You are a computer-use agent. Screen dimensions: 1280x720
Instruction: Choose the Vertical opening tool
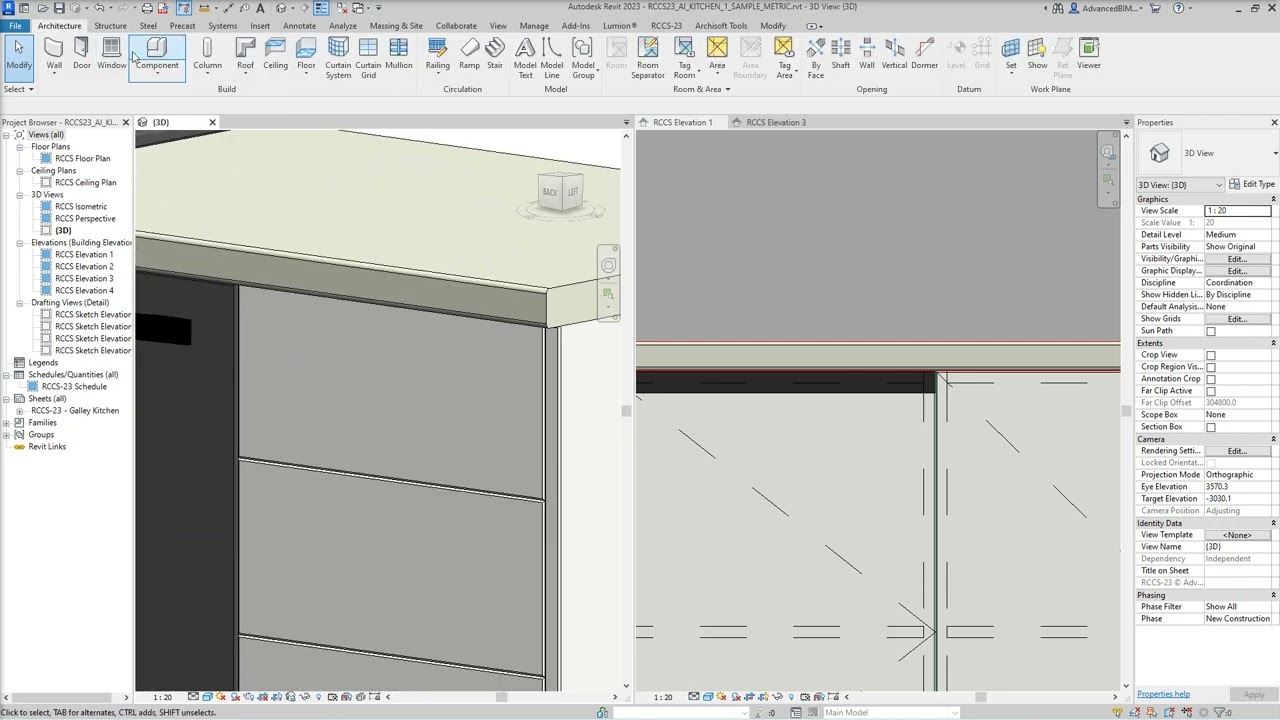pyautogui.click(x=894, y=55)
